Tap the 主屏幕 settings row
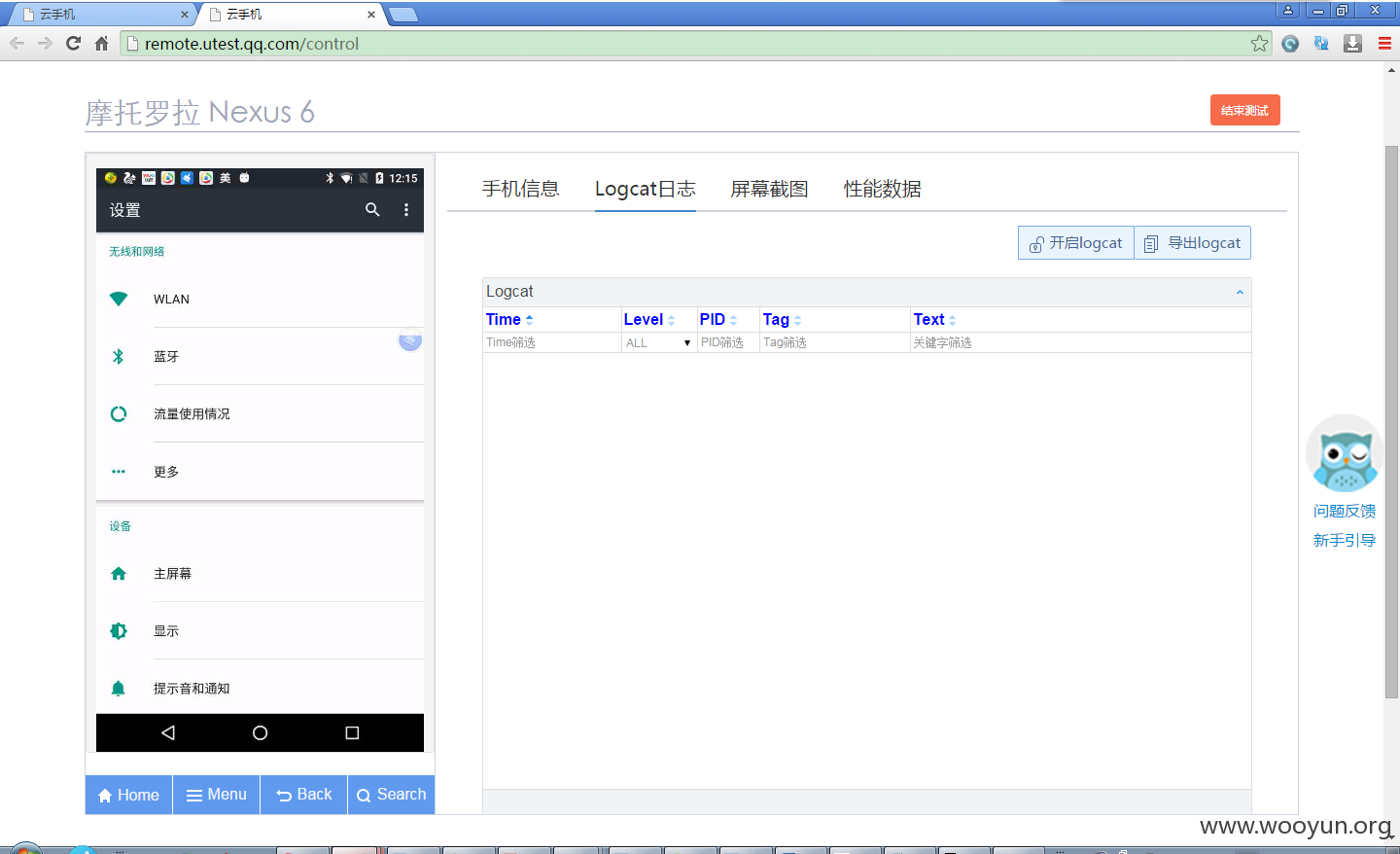Viewport: 1400px width, 854px height. [x=260, y=573]
